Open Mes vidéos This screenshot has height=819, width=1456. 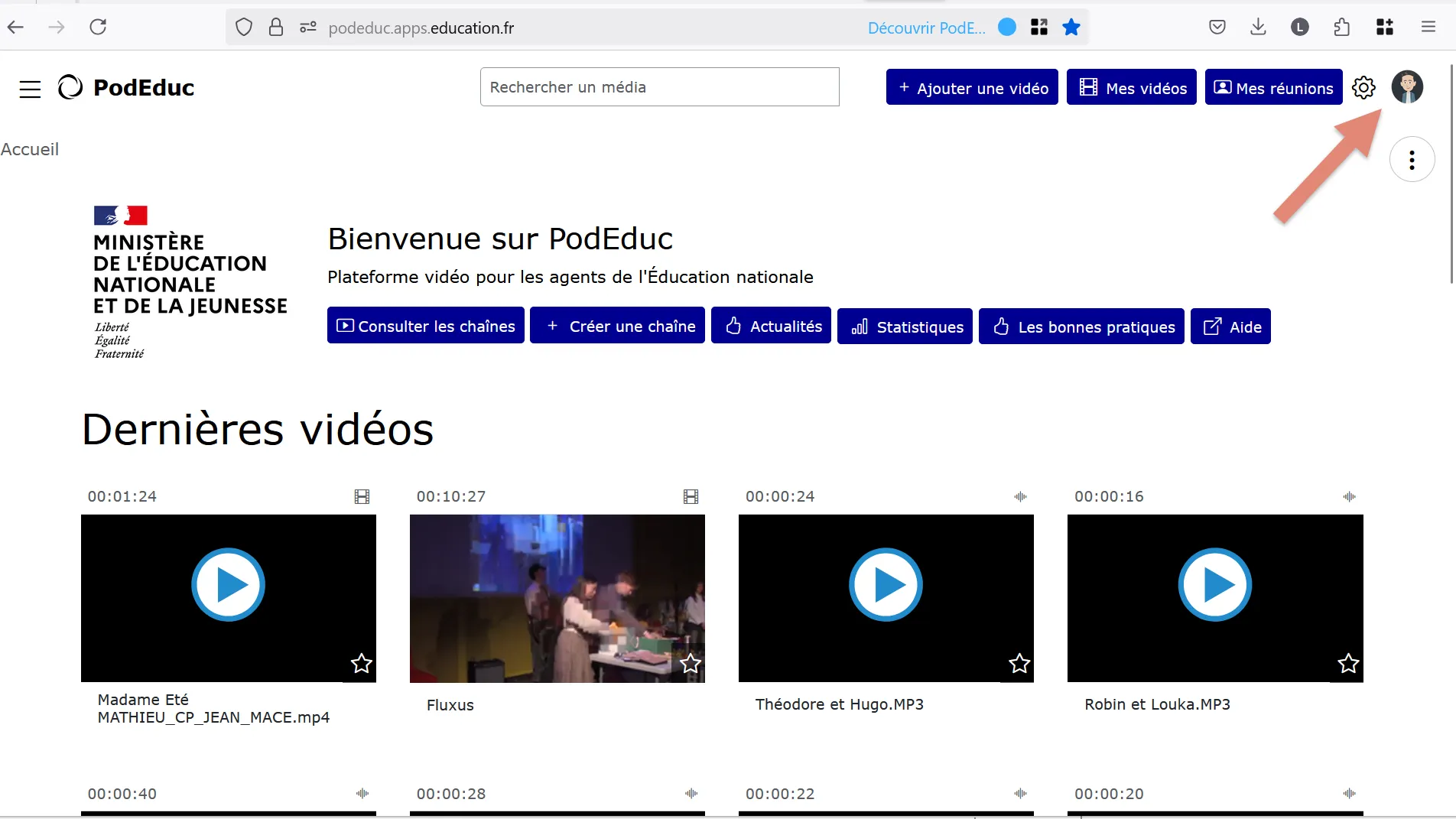[x=1132, y=87]
